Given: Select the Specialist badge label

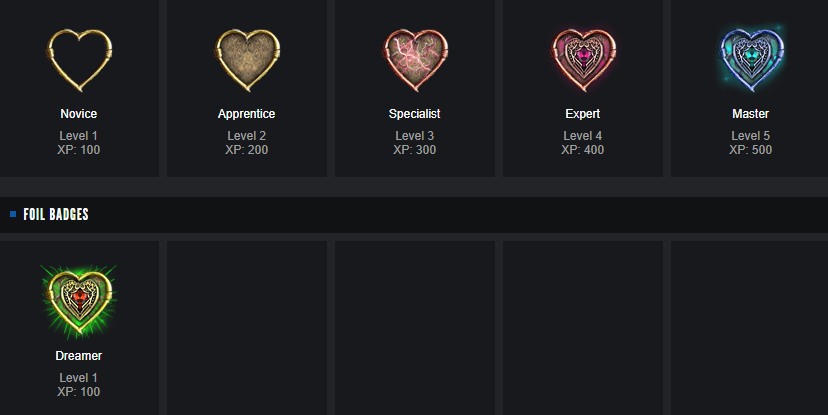Looking at the screenshot, I should coord(415,114).
